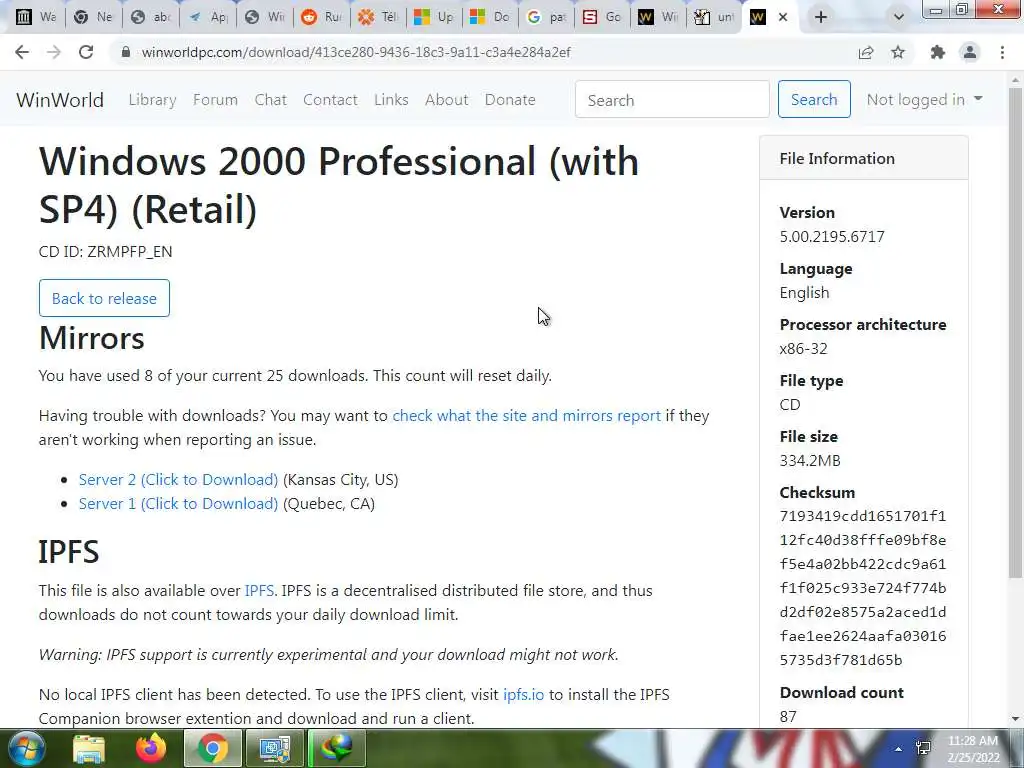
Task: Click the network tray icon
Action: click(923, 749)
